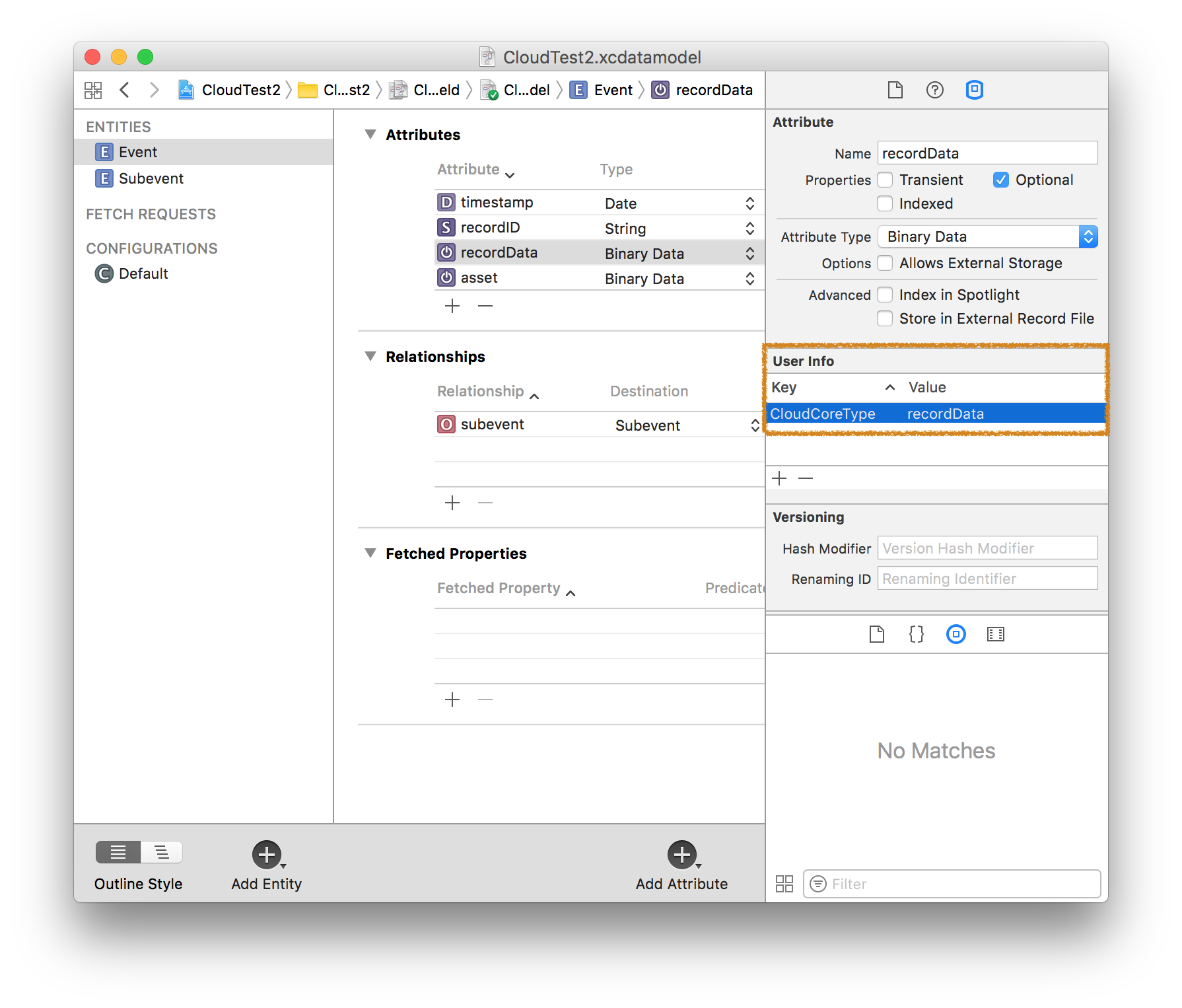The image size is (1182, 1008).
Task: Open the Data Model inspector
Action: click(x=975, y=90)
